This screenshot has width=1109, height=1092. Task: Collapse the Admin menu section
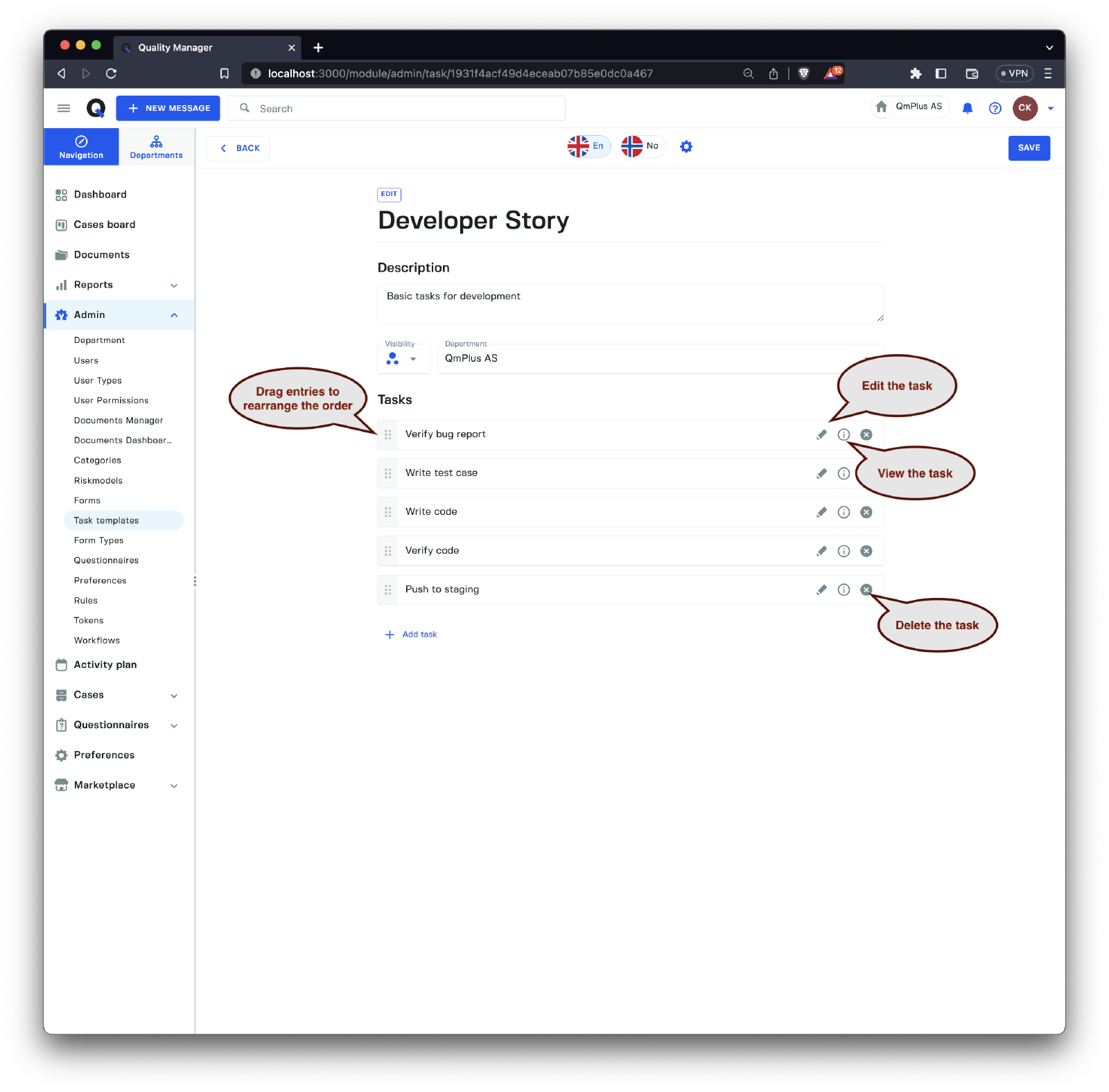pyautogui.click(x=174, y=315)
